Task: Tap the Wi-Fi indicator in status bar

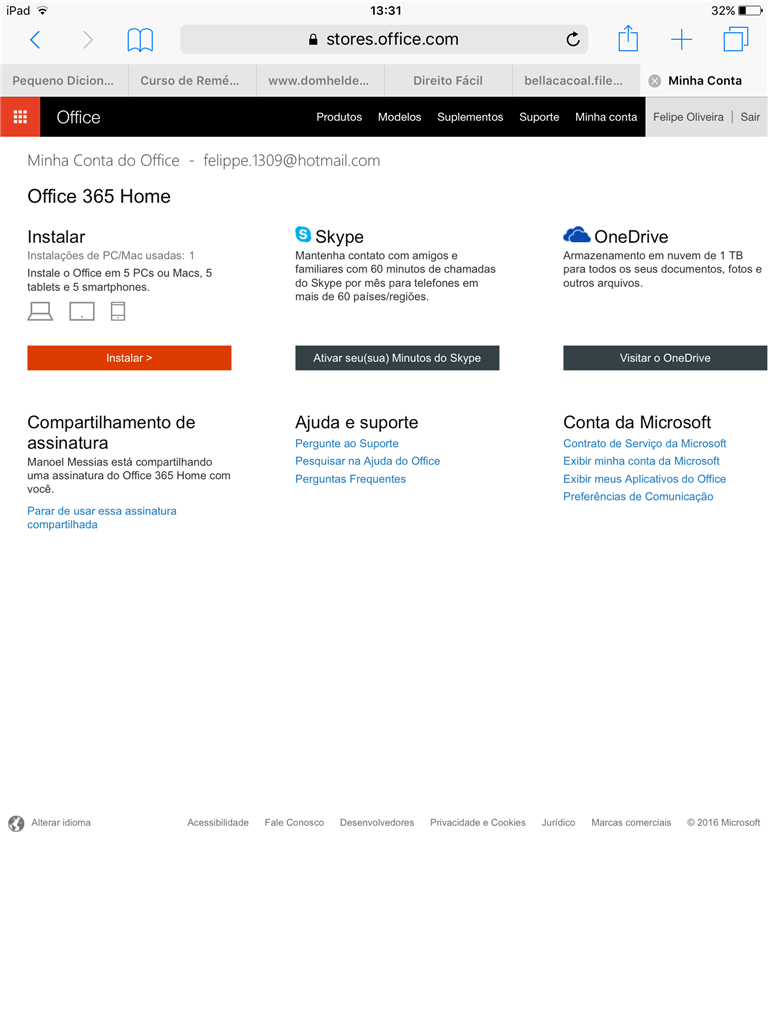Action: click(x=42, y=10)
